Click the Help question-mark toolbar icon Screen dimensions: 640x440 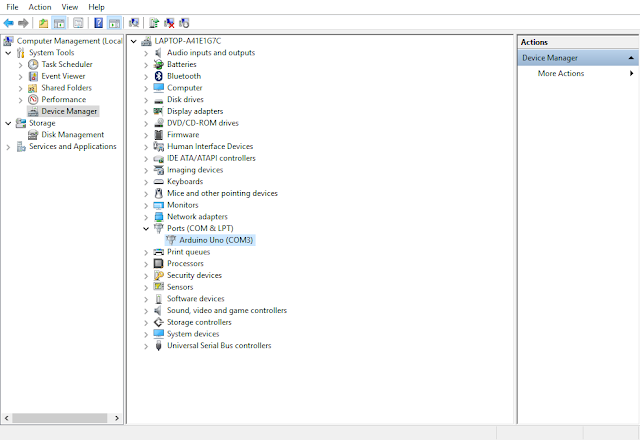(98, 23)
